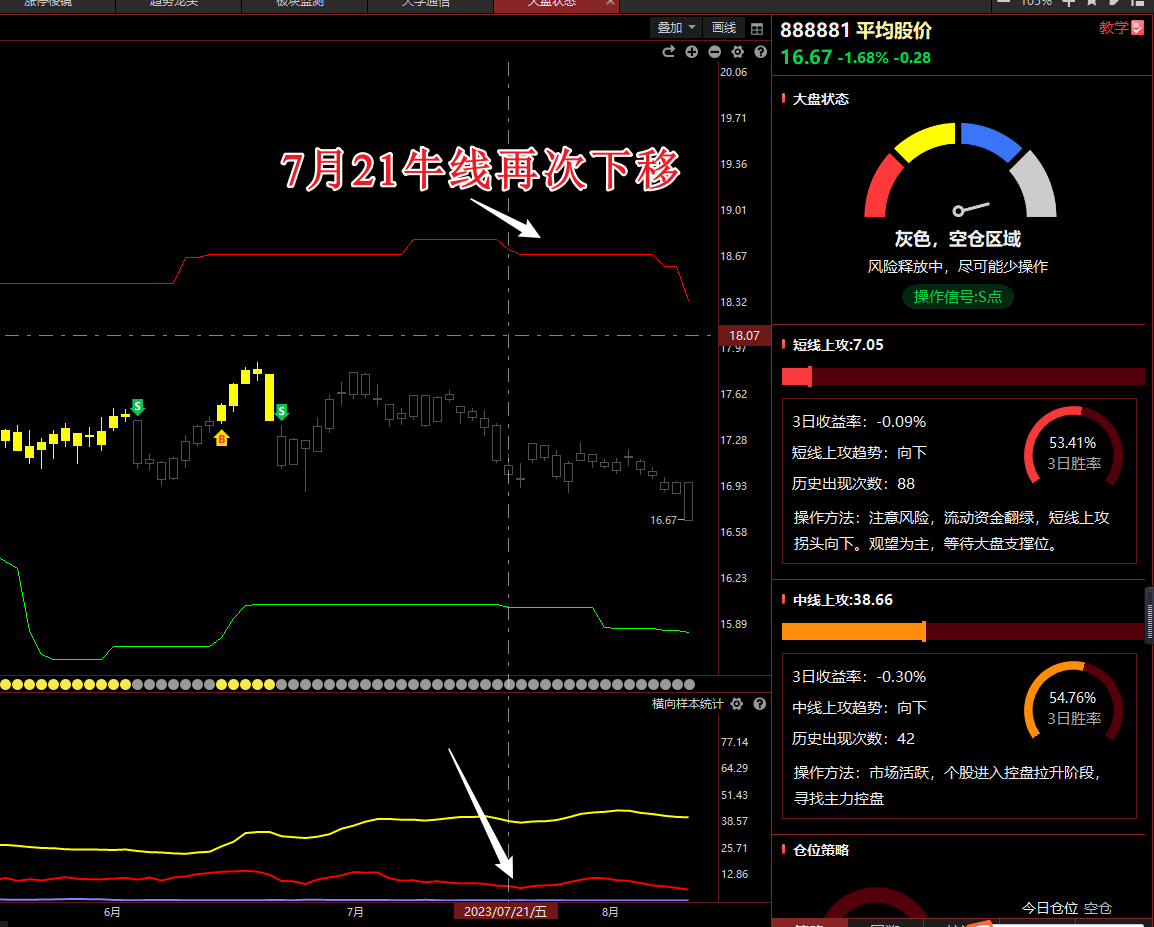Select the first green S sell marker in June
This screenshot has width=1154, height=927.
pyautogui.click(x=138, y=406)
